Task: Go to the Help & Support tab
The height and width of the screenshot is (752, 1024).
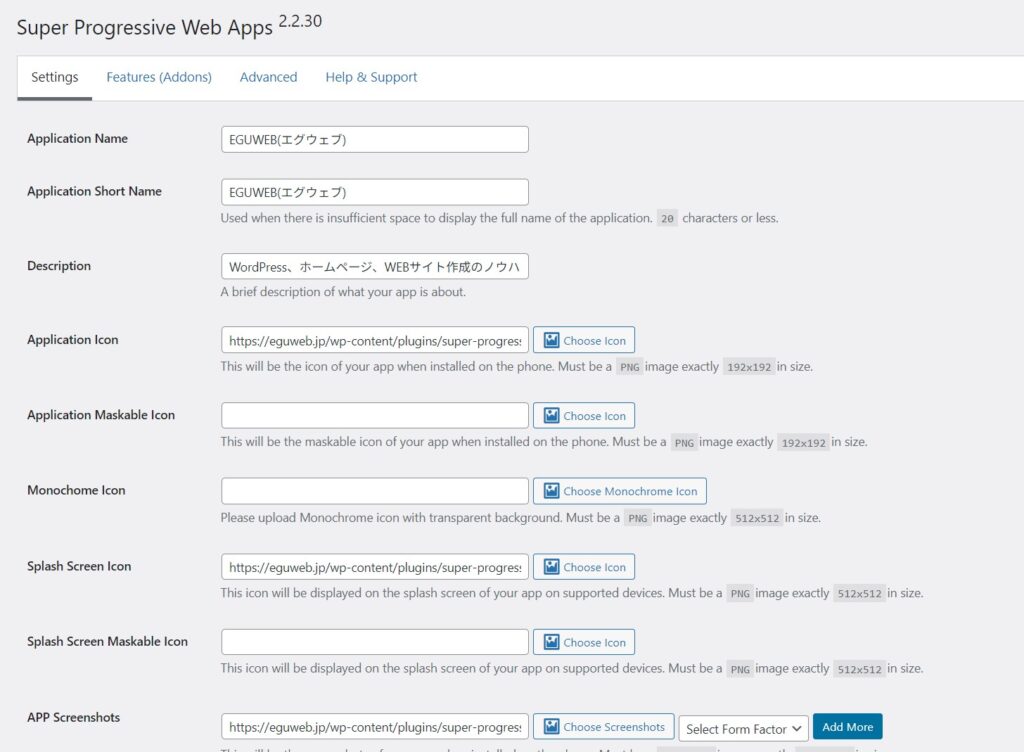Action: point(371,77)
